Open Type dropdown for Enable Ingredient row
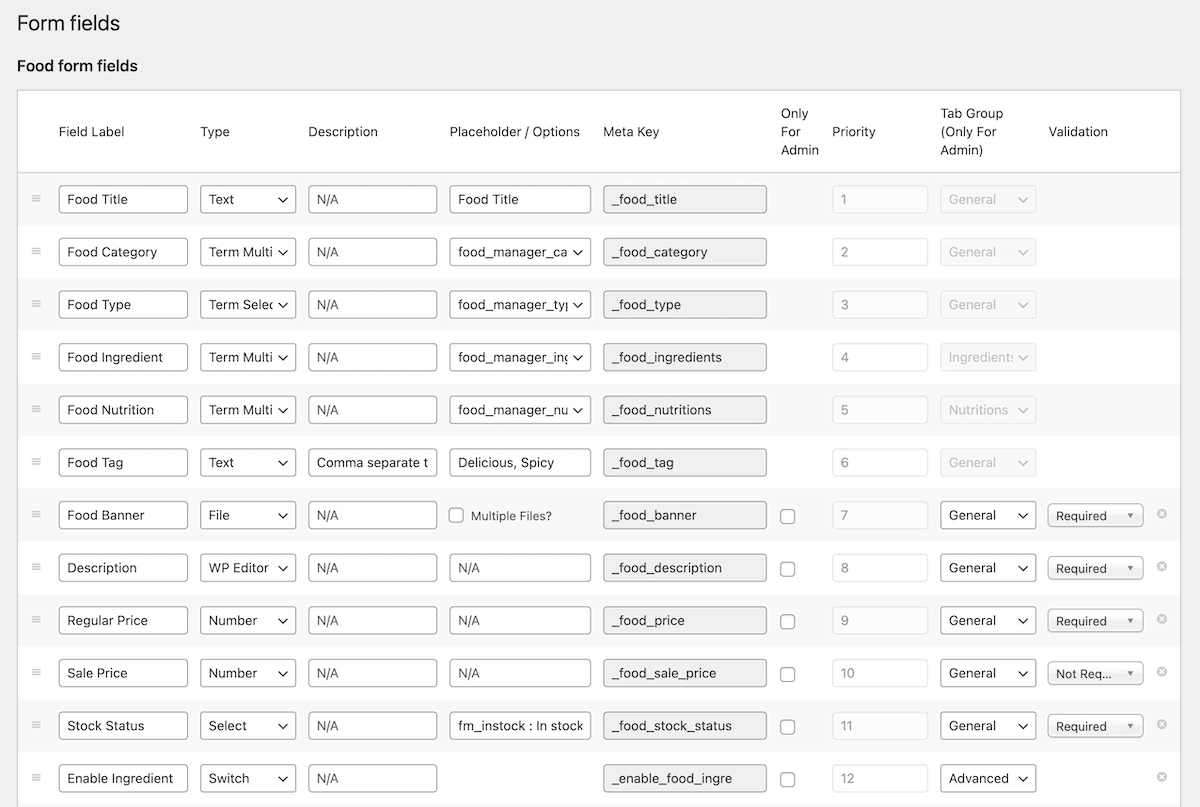This screenshot has width=1200, height=807. (248, 778)
